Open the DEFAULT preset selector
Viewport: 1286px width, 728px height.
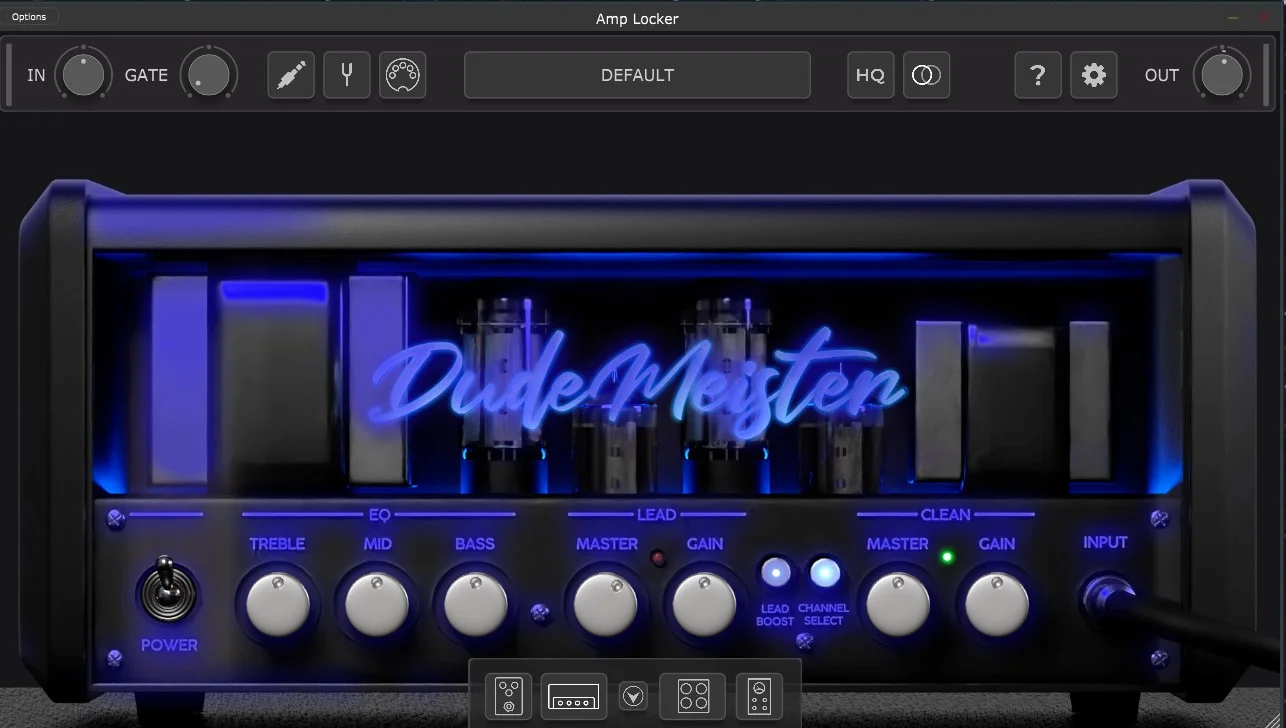638,75
